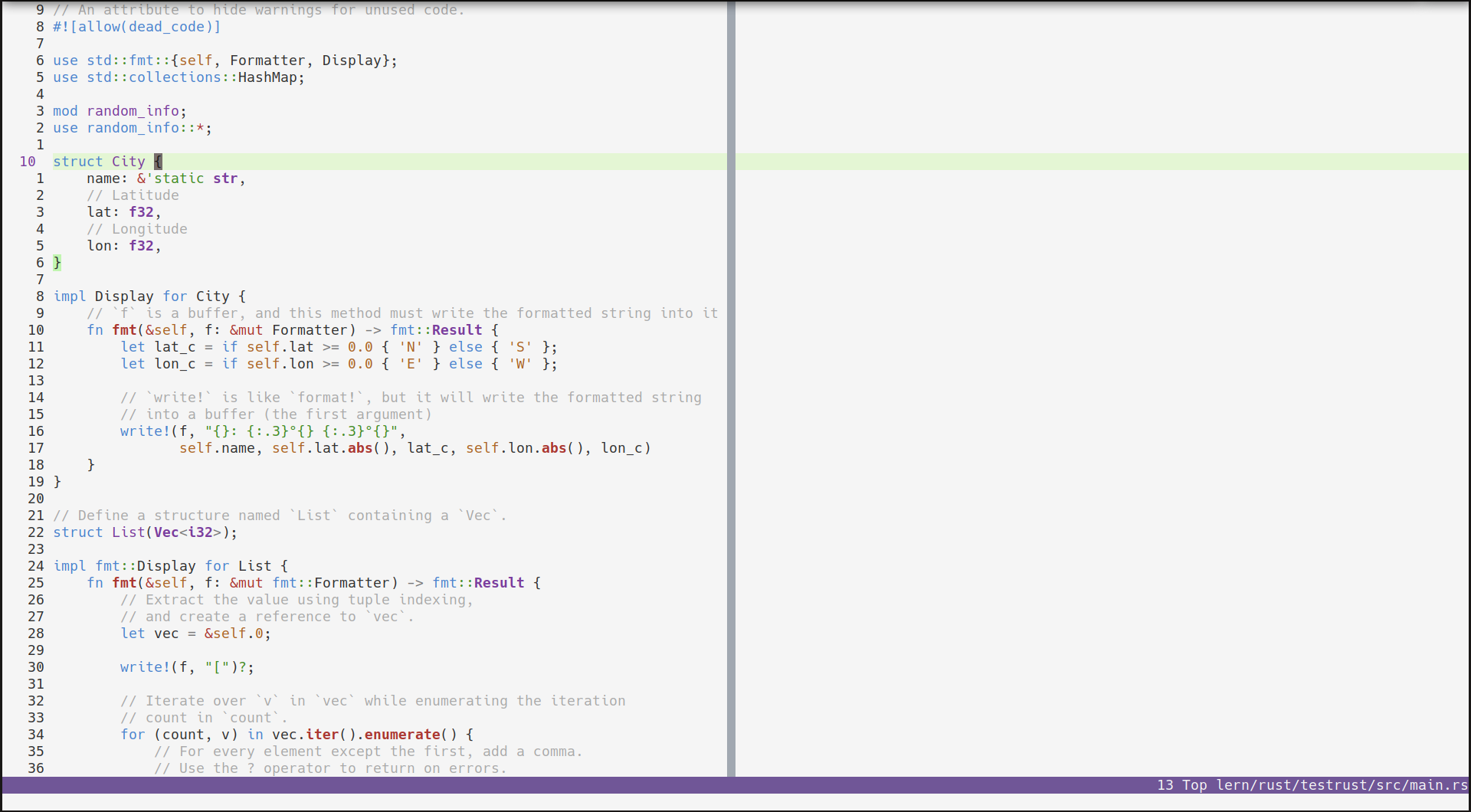
Task: Click 'use std::collections::HashMap;' line
Action: 179,77
